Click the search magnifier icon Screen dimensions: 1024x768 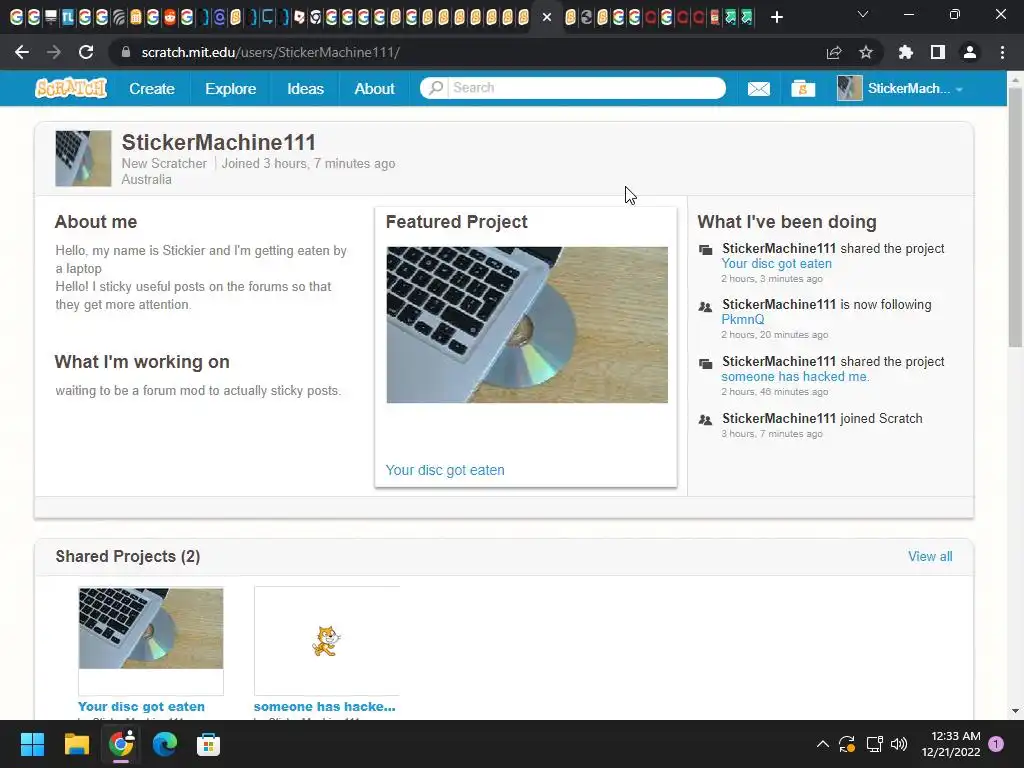pyautogui.click(x=436, y=88)
